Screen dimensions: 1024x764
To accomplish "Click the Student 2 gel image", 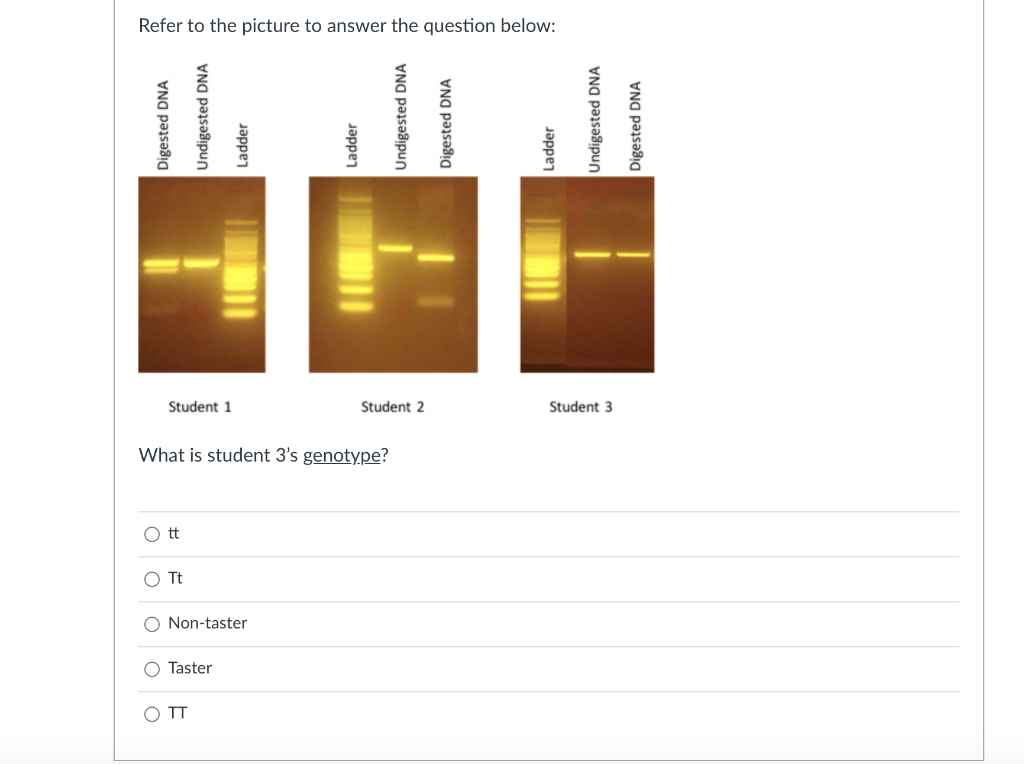I will coord(393,274).
